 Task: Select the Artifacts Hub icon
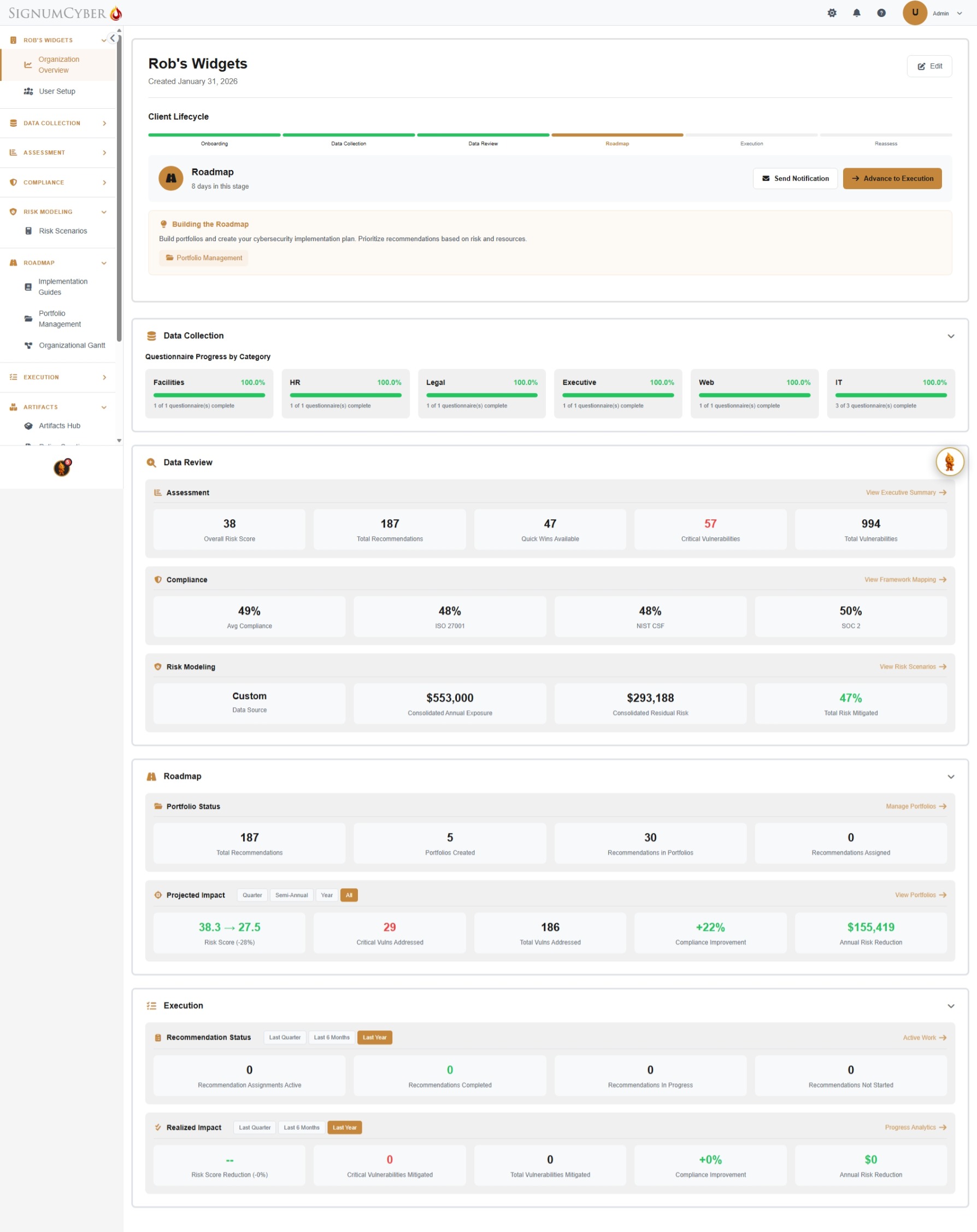coord(28,426)
